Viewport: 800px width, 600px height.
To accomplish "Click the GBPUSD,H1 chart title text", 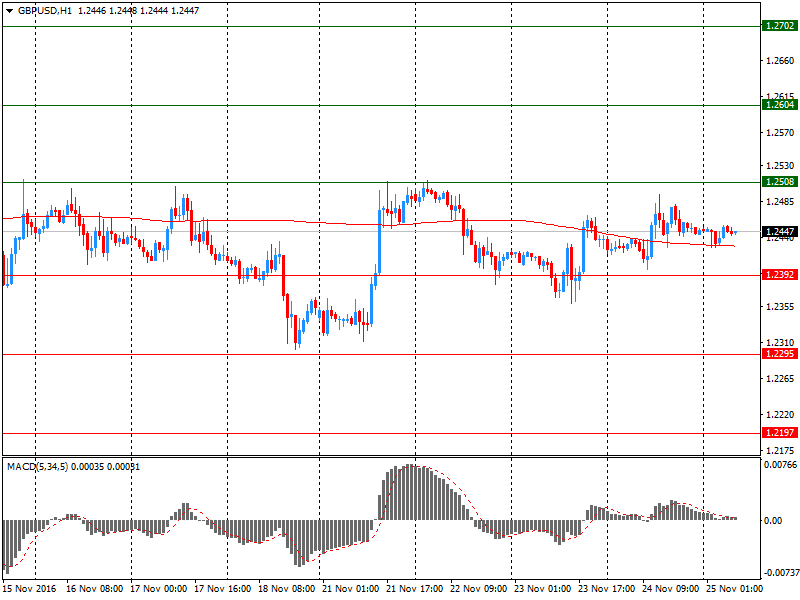I will [x=45, y=11].
